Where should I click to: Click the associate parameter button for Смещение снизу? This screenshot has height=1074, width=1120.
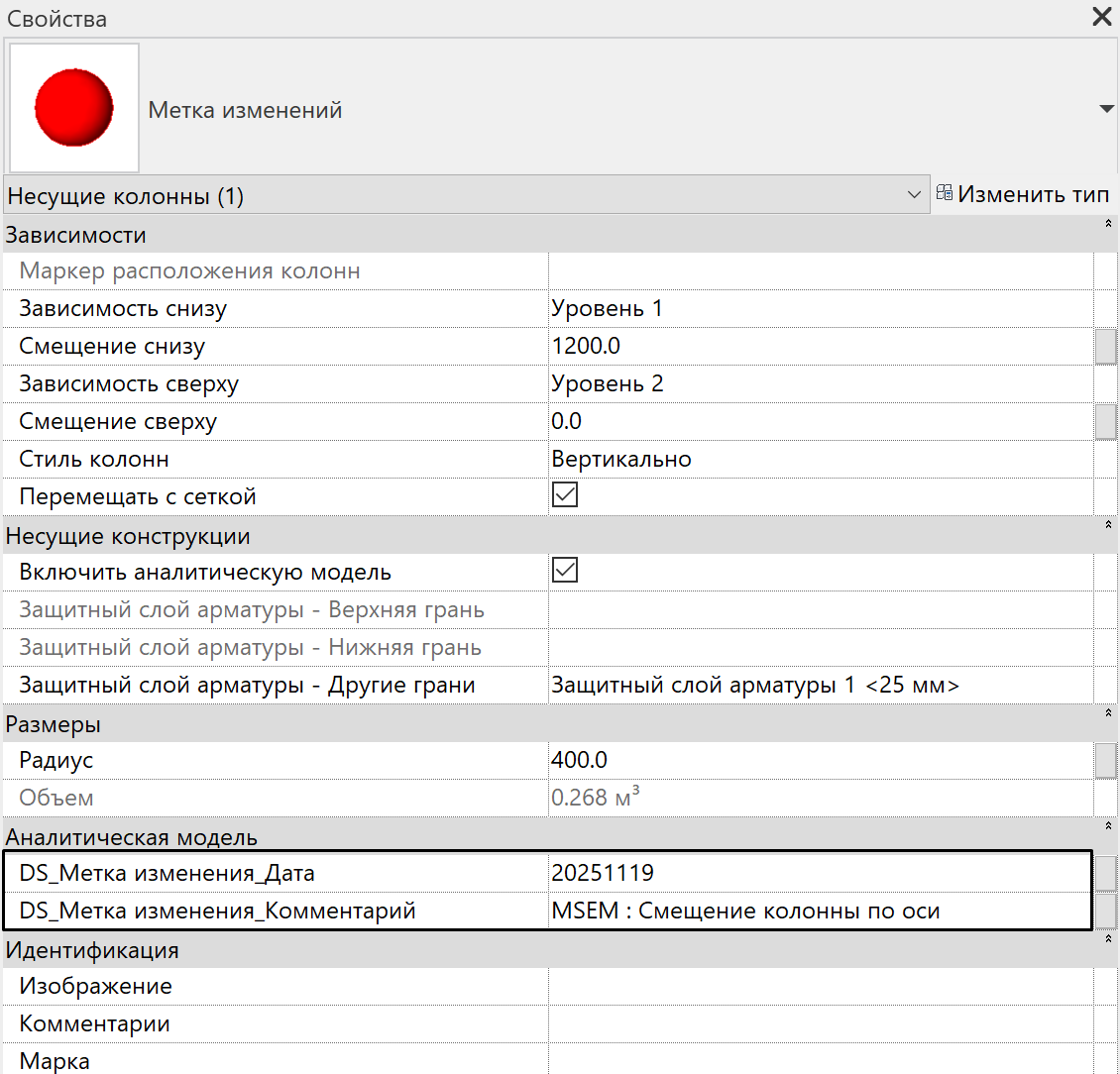(1105, 347)
